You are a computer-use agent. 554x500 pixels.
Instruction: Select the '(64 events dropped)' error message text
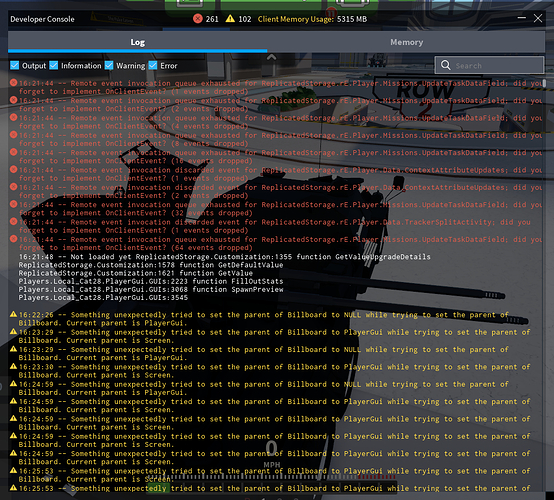[x=280, y=243]
